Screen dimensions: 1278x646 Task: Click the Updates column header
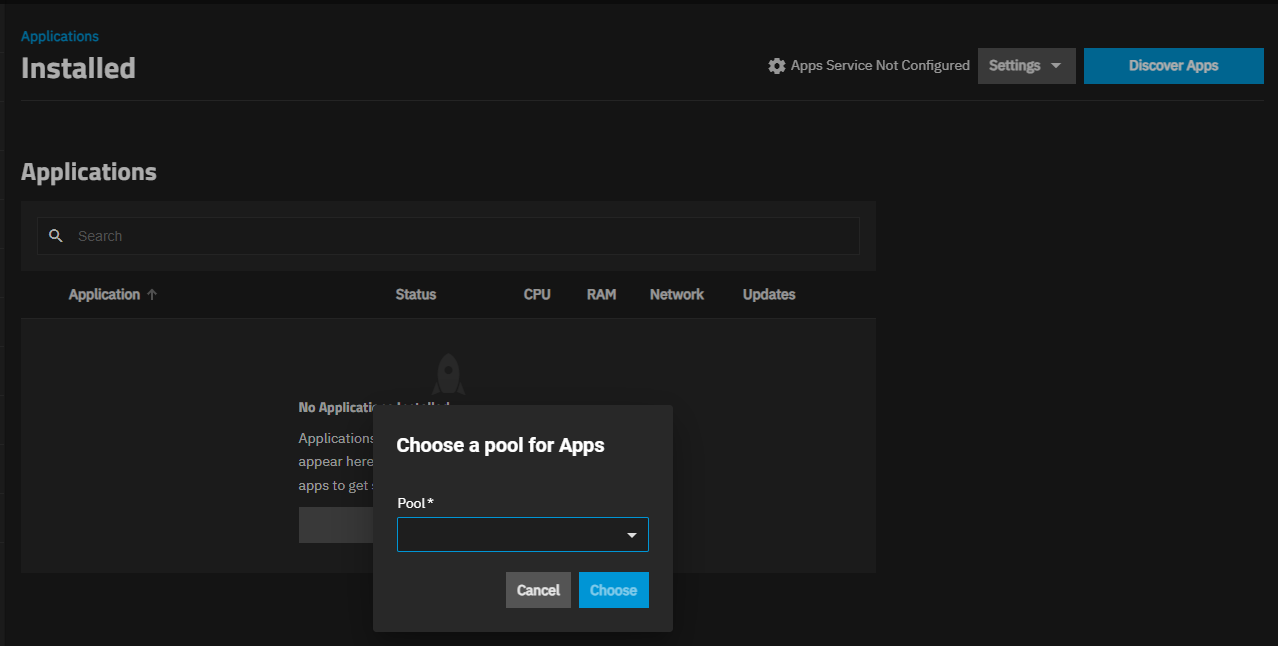tap(768, 295)
